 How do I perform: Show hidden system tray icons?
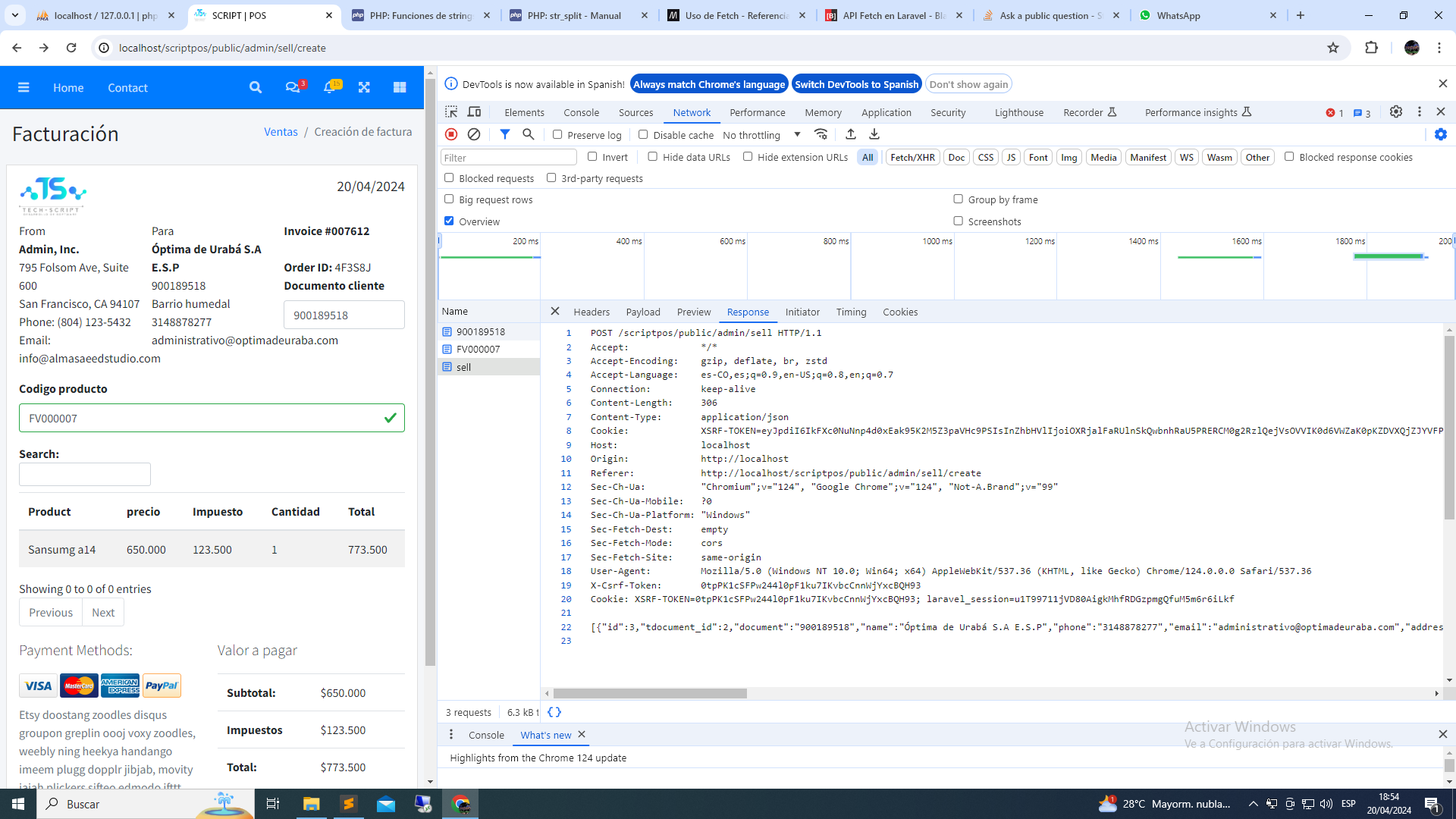[x=1253, y=804]
